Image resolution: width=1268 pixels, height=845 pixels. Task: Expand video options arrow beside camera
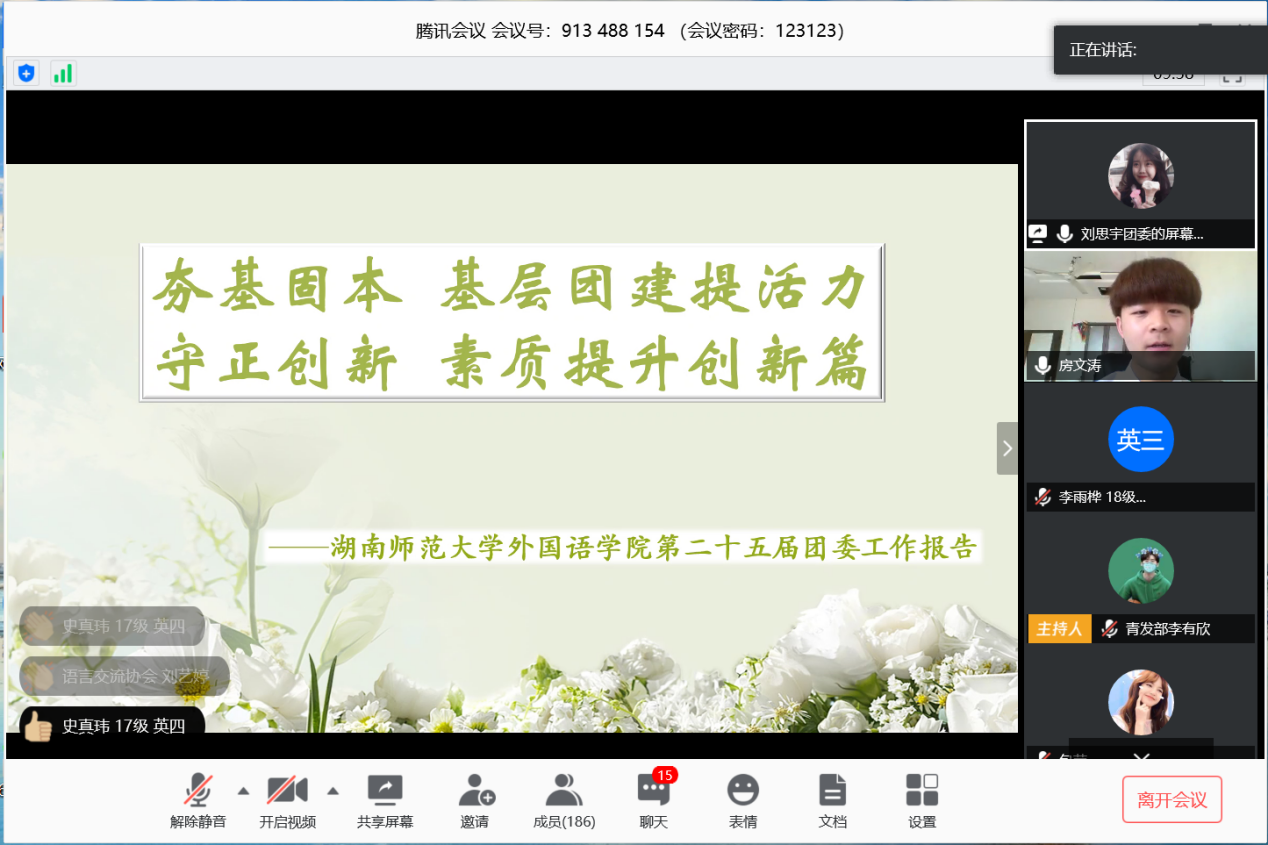[x=333, y=791]
